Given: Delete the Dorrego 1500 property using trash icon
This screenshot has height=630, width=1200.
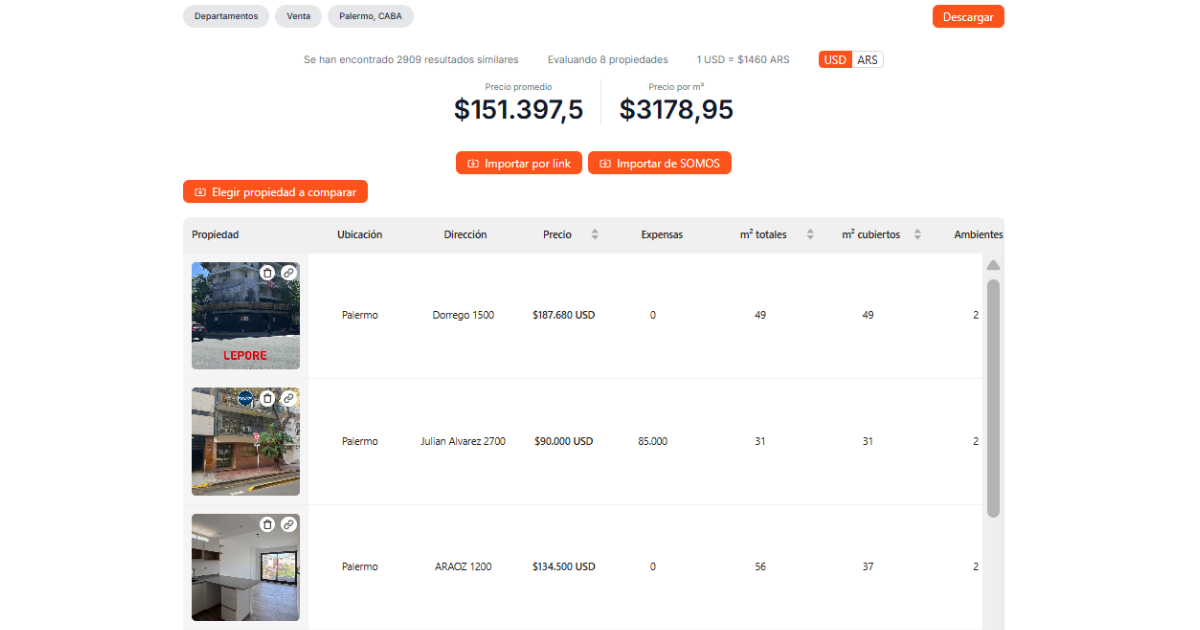Looking at the screenshot, I should tap(267, 272).
